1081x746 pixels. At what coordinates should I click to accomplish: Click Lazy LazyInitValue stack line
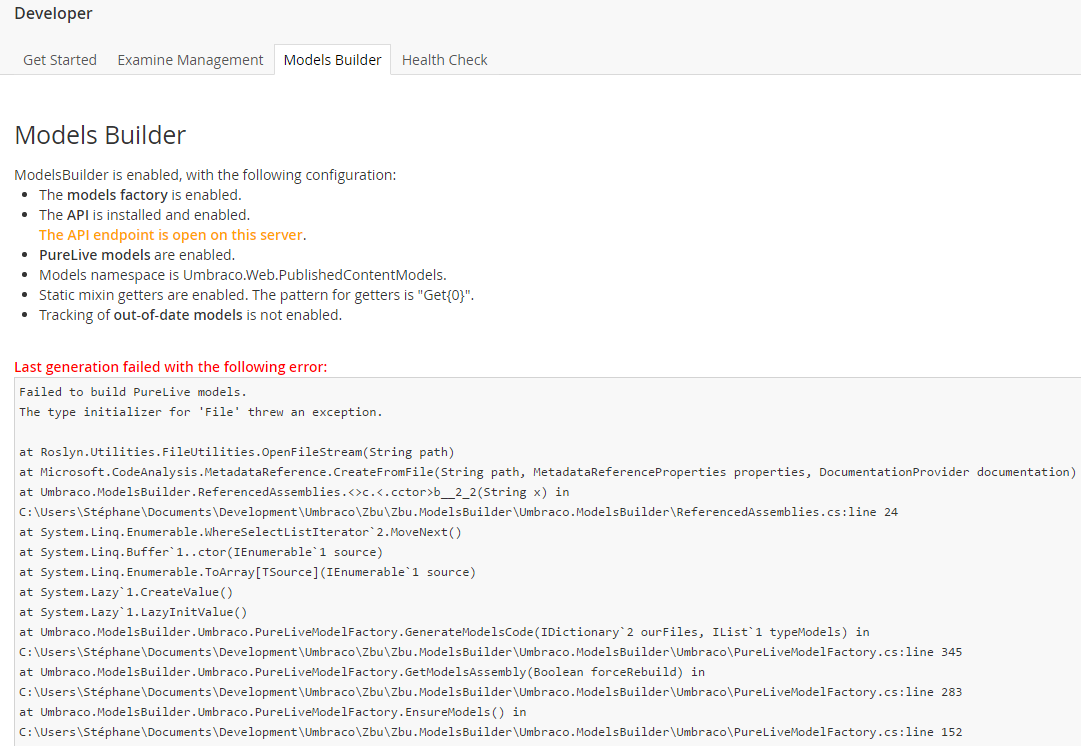[133, 612]
